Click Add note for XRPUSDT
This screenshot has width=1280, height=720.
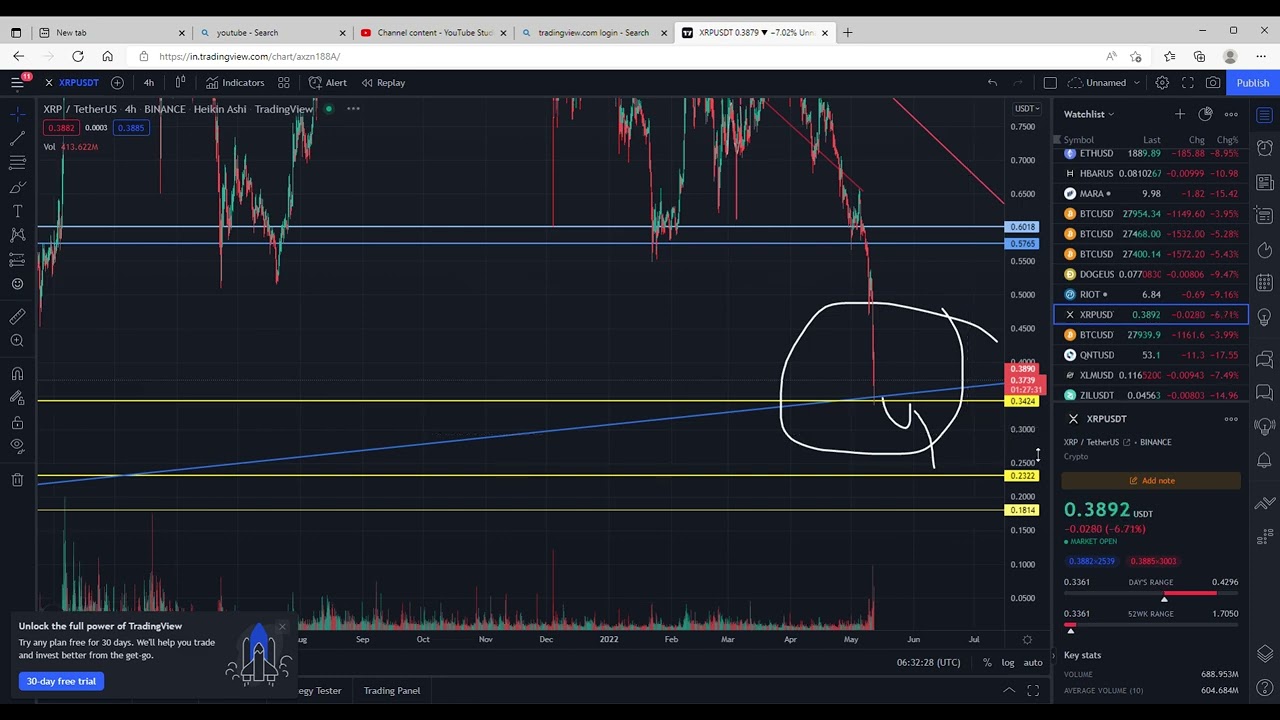tap(1152, 481)
